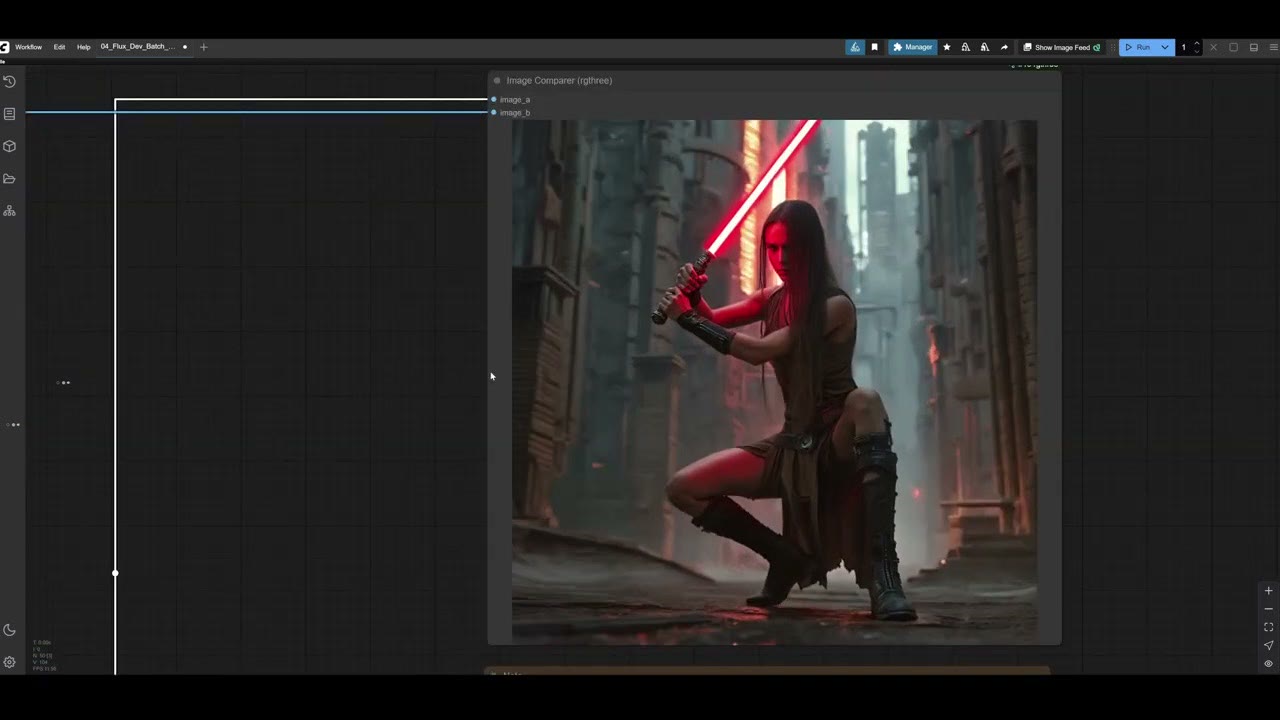Image resolution: width=1280 pixels, height=720 pixels.
Task: Zoom out the canvas with minus
Action: 1268,609
